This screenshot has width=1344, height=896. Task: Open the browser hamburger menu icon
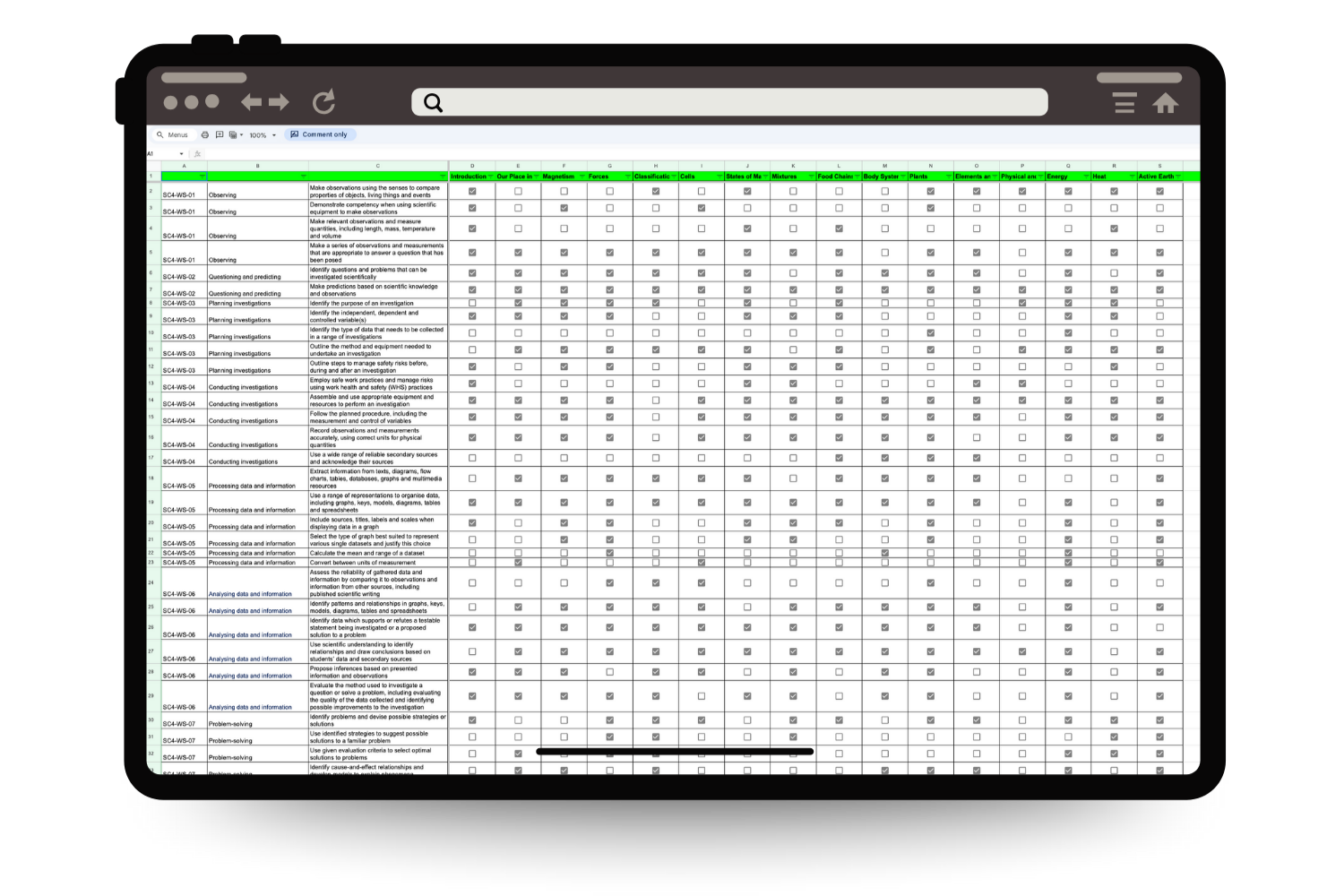coord(1124,103)
